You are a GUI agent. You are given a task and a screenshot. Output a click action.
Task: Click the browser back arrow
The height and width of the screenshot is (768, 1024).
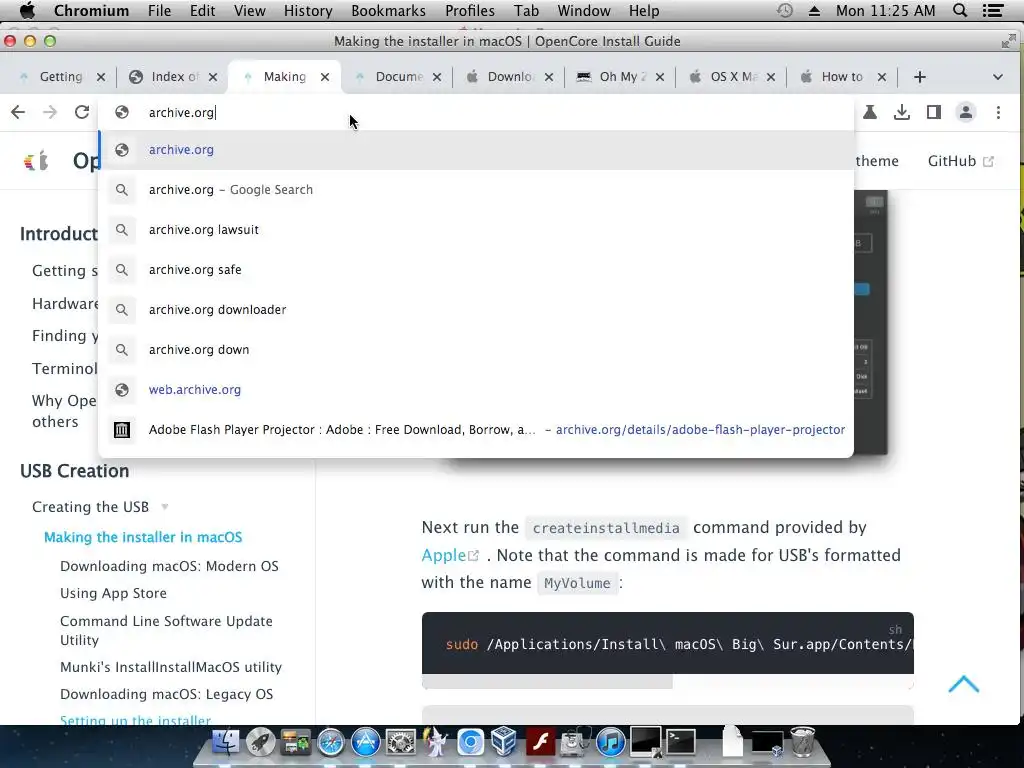click(x=18, y=112)
